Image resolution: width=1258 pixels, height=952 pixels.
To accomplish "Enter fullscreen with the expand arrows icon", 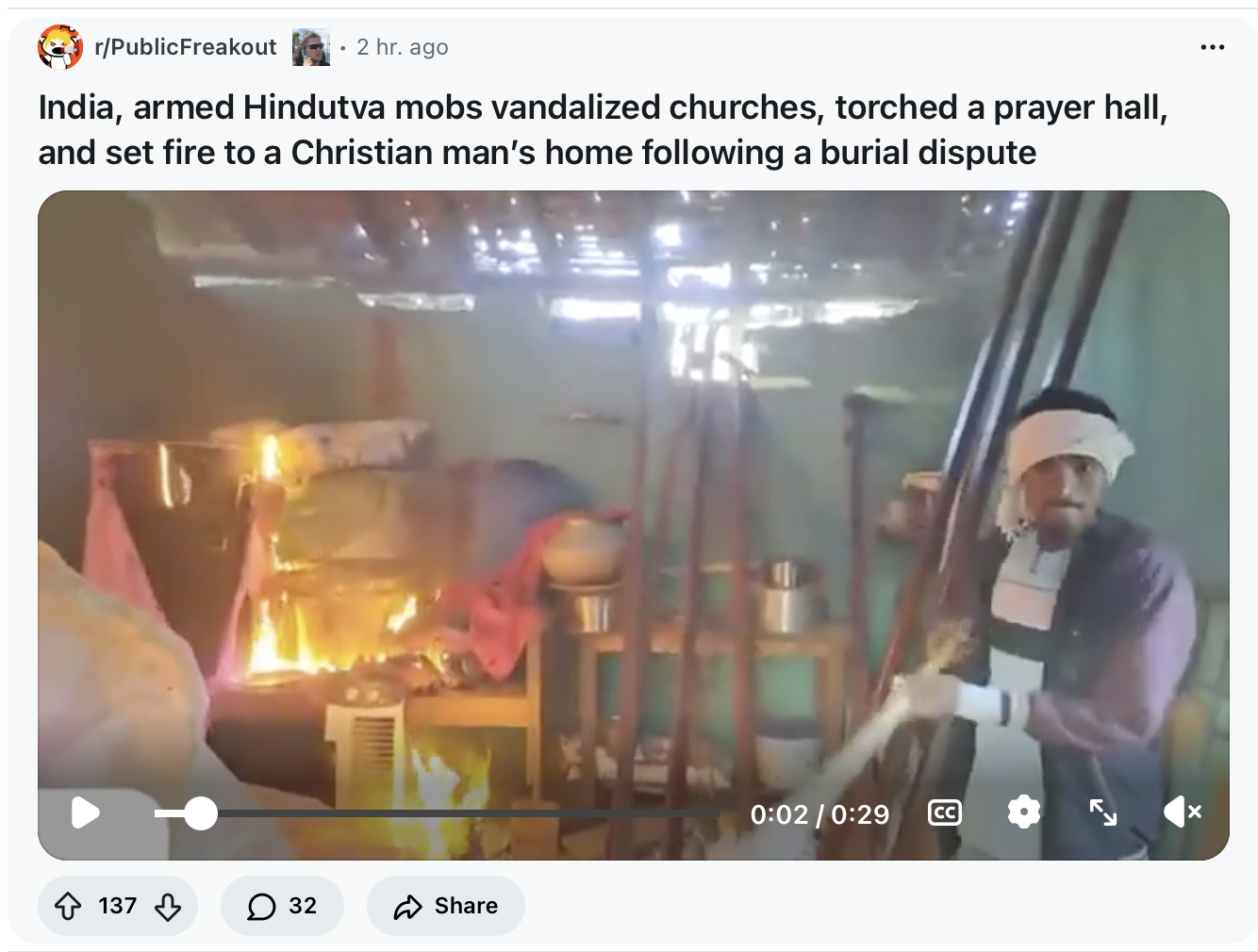I will tap(1103, 812).
